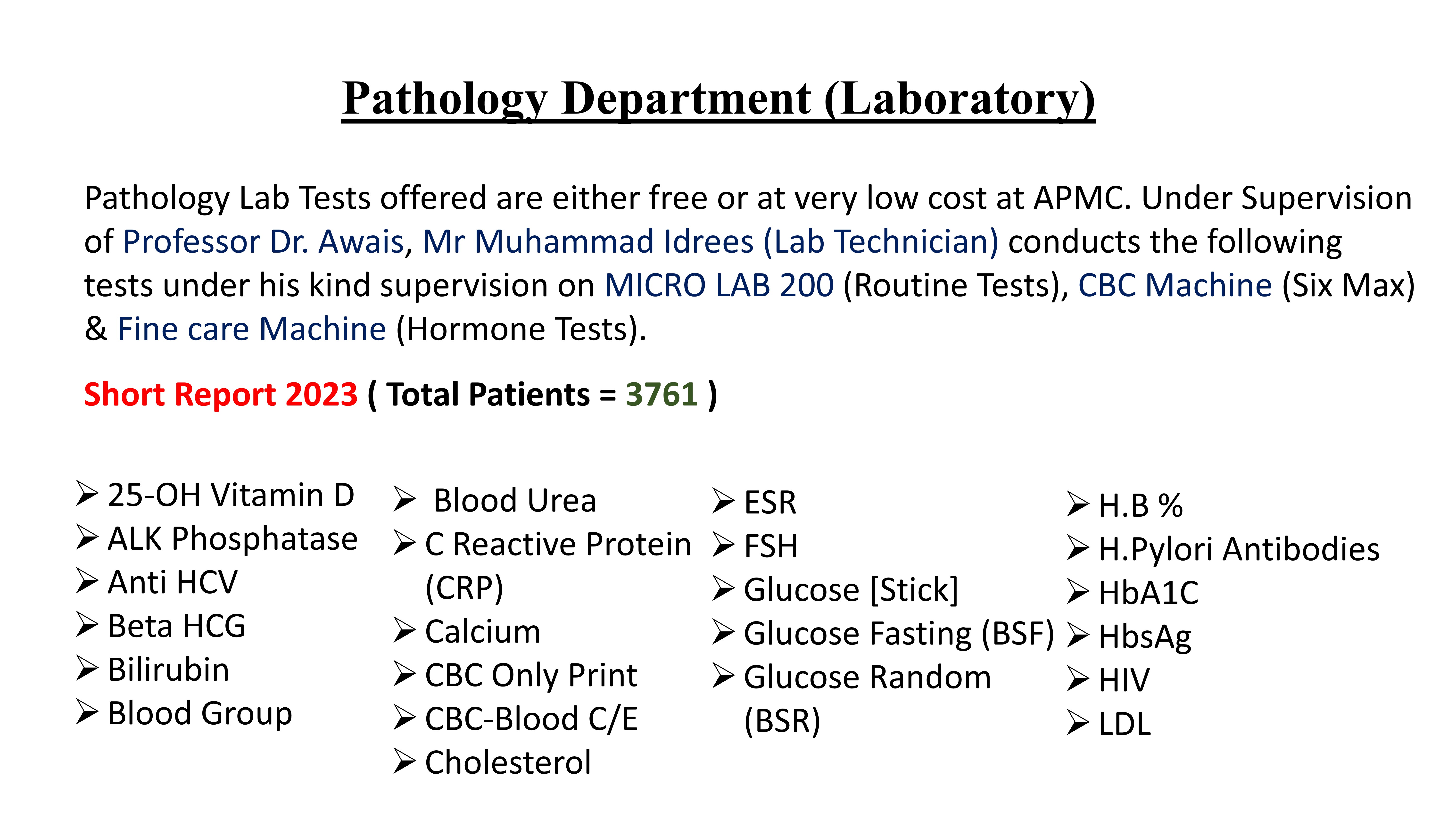The height and width of the screenshot is (819, 1456).
Task: Click the arrow bullet before ESR
Action: pos(723,501)
